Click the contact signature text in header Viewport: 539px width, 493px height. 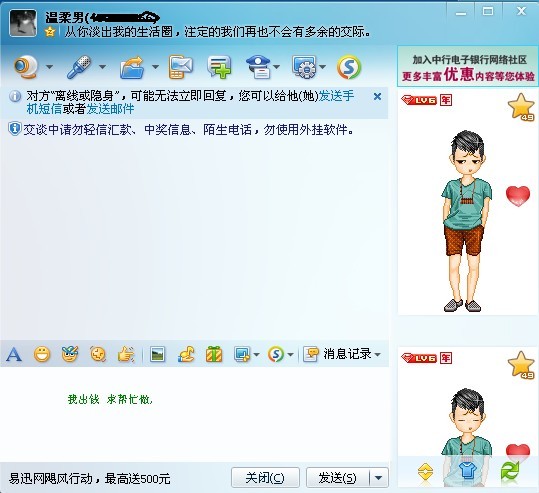pos(218,32)
